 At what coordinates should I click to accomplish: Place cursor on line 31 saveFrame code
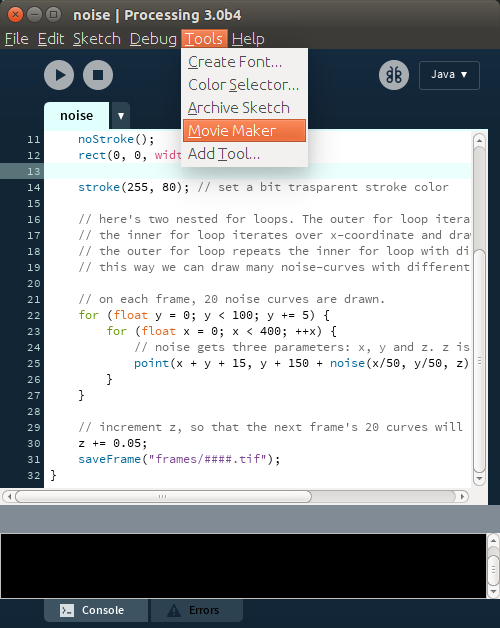[179, 459]
